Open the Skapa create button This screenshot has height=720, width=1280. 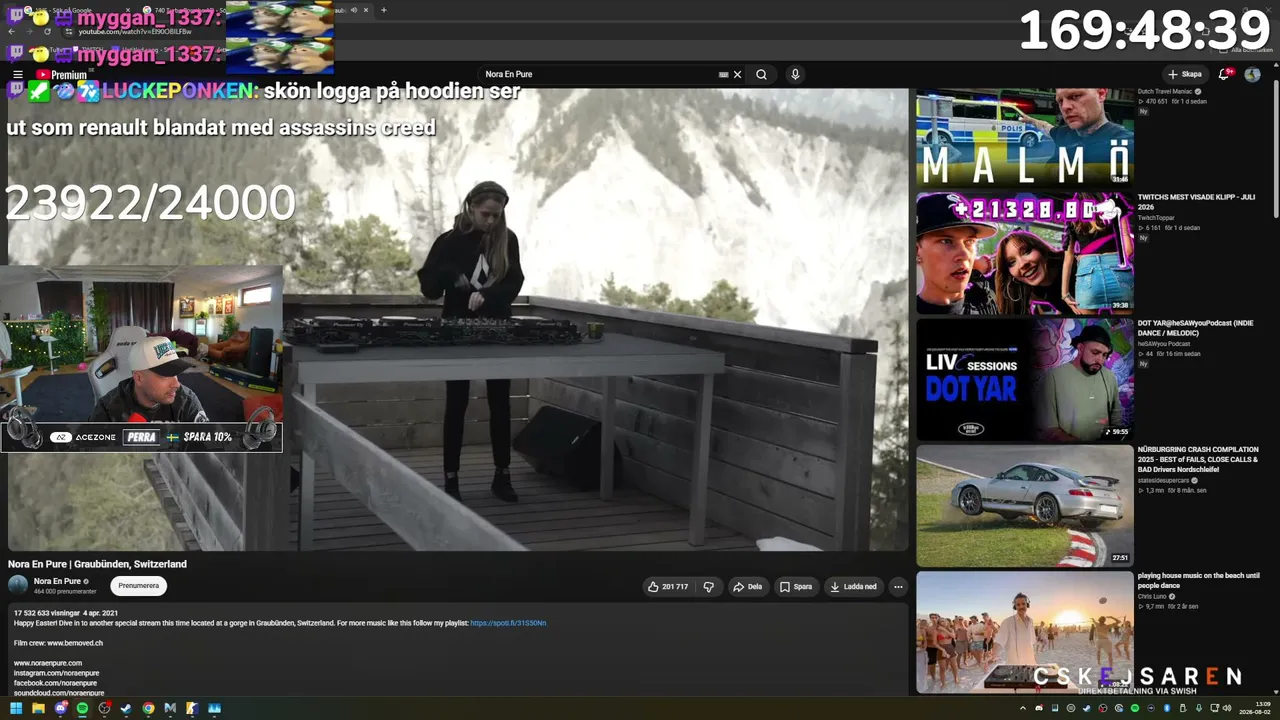[1185, 74]
